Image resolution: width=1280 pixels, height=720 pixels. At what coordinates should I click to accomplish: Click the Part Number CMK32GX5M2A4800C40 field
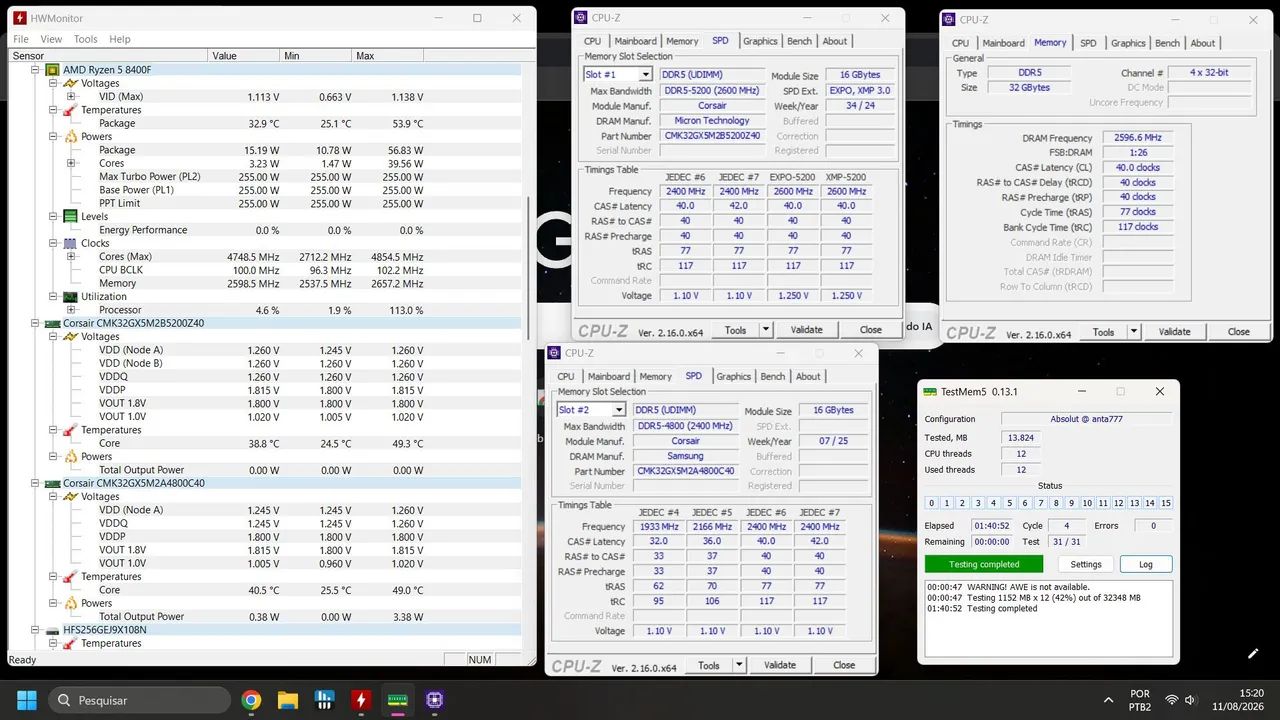tap(686, 471)
